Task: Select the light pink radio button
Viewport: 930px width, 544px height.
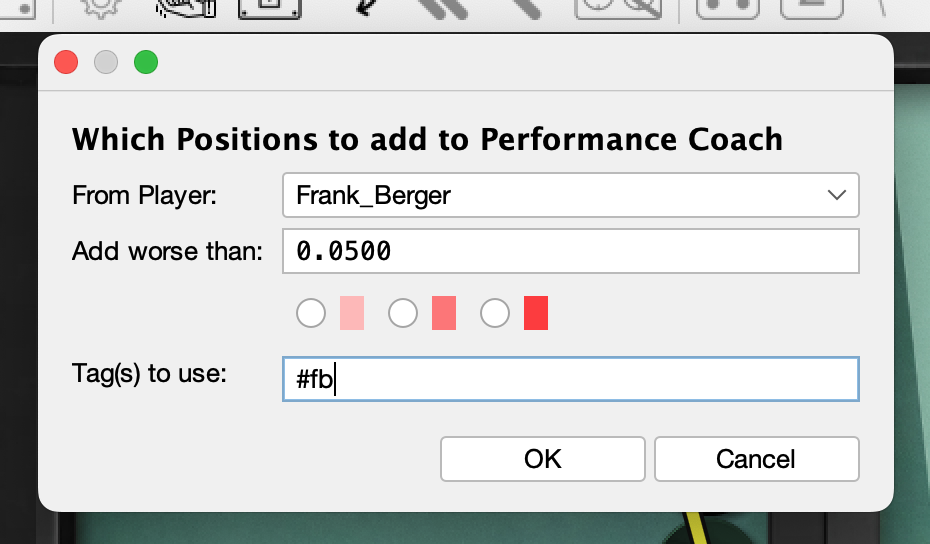Action: 311,314
